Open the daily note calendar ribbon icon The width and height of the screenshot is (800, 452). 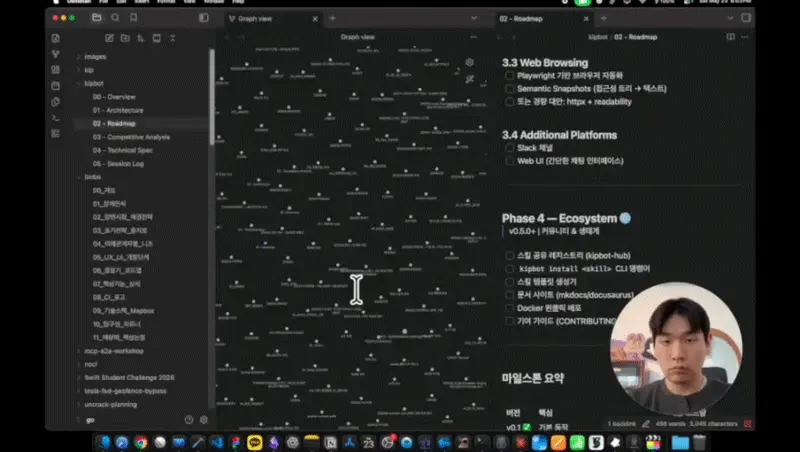pos(56,86)
